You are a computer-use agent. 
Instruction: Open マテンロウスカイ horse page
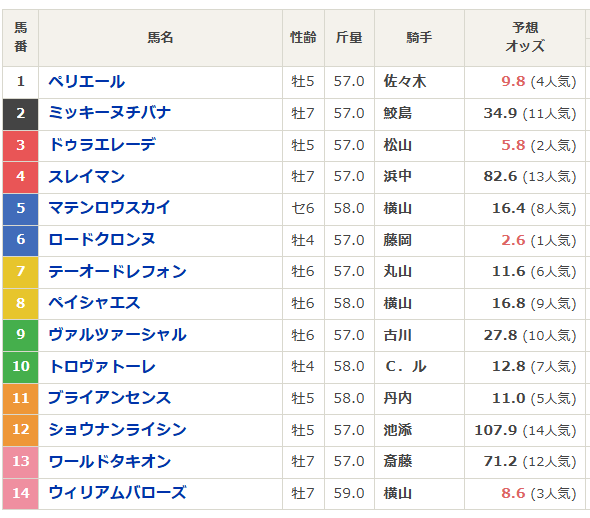pos(109,208)
